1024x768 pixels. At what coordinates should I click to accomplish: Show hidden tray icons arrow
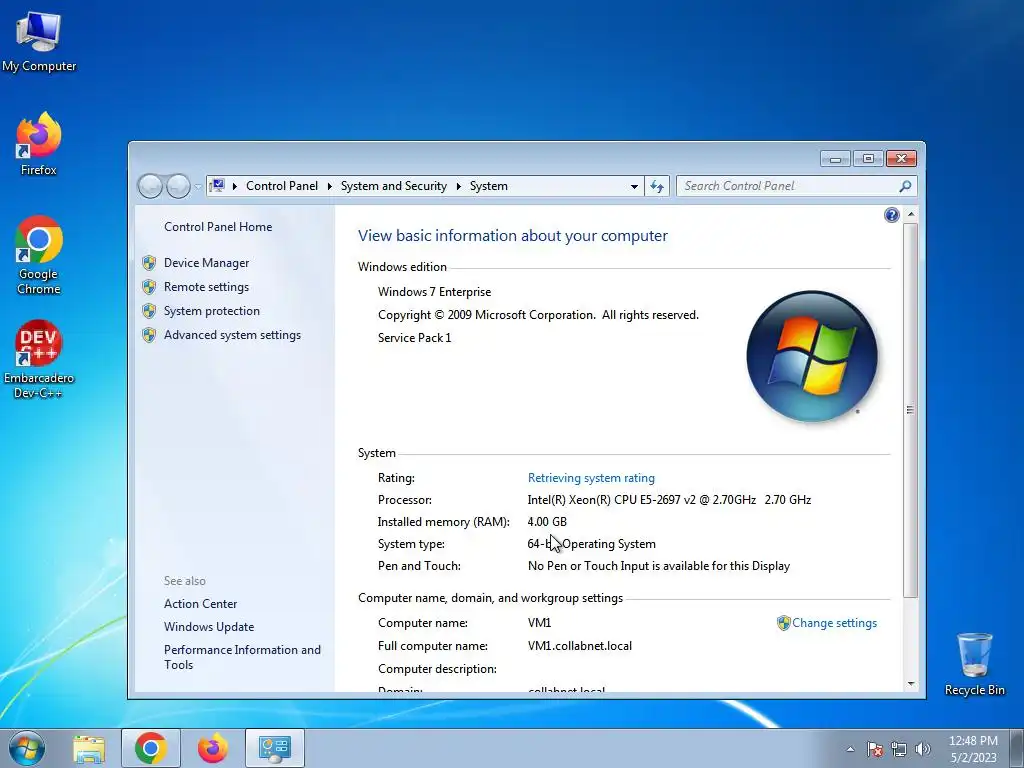pyautogui.click(x=850, y=749)
